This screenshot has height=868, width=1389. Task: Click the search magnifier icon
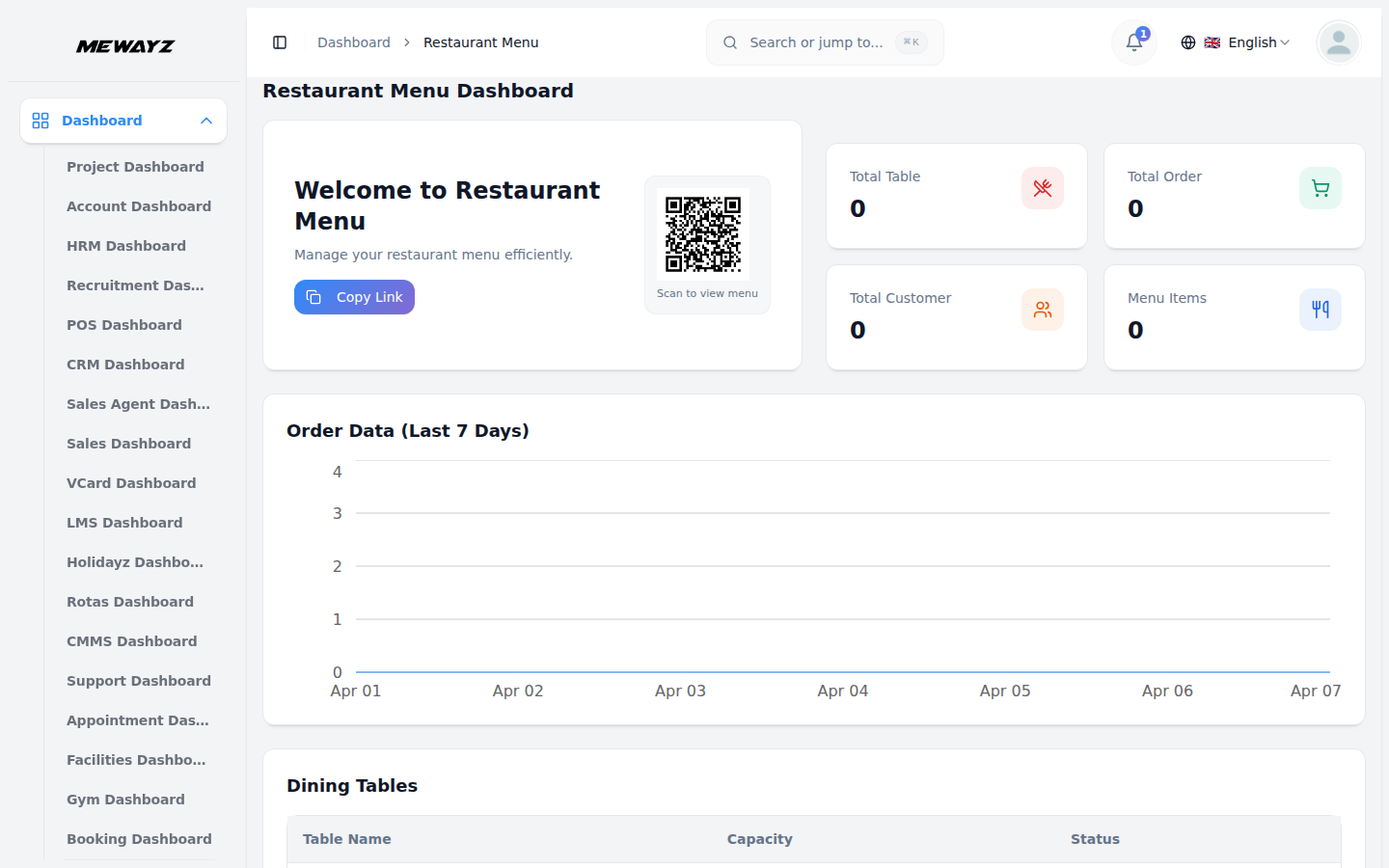tap(729, 42)
